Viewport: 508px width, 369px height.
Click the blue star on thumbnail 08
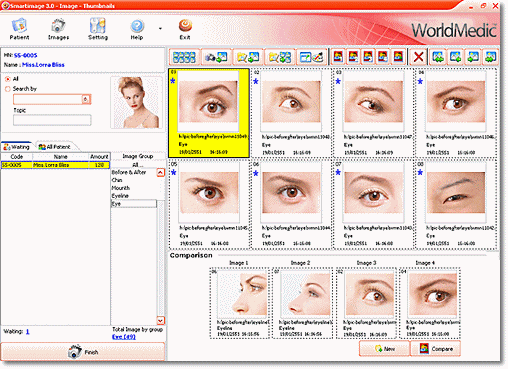[x=420, y=172]
